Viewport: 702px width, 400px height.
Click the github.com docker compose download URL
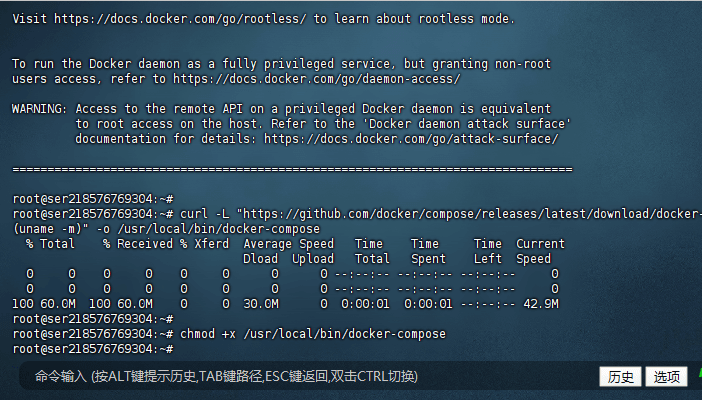(x=472, y=214)
